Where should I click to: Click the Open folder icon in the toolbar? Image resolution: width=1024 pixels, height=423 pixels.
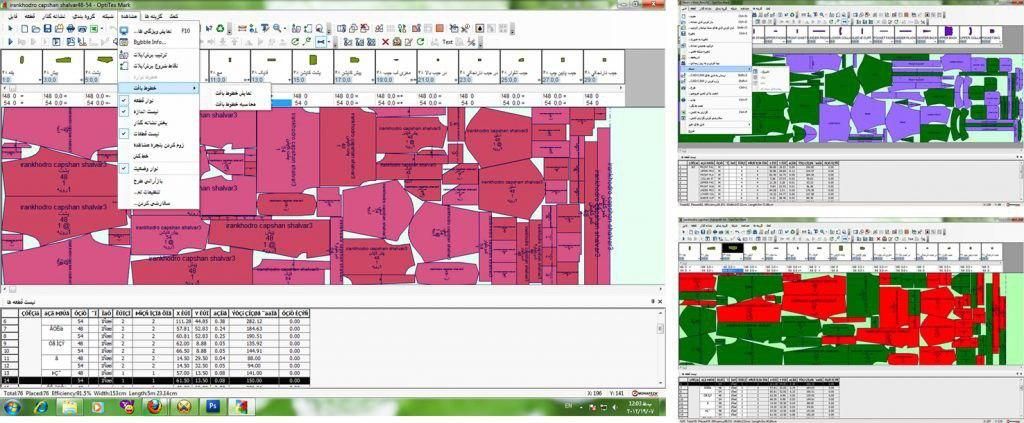click(36, 29)
